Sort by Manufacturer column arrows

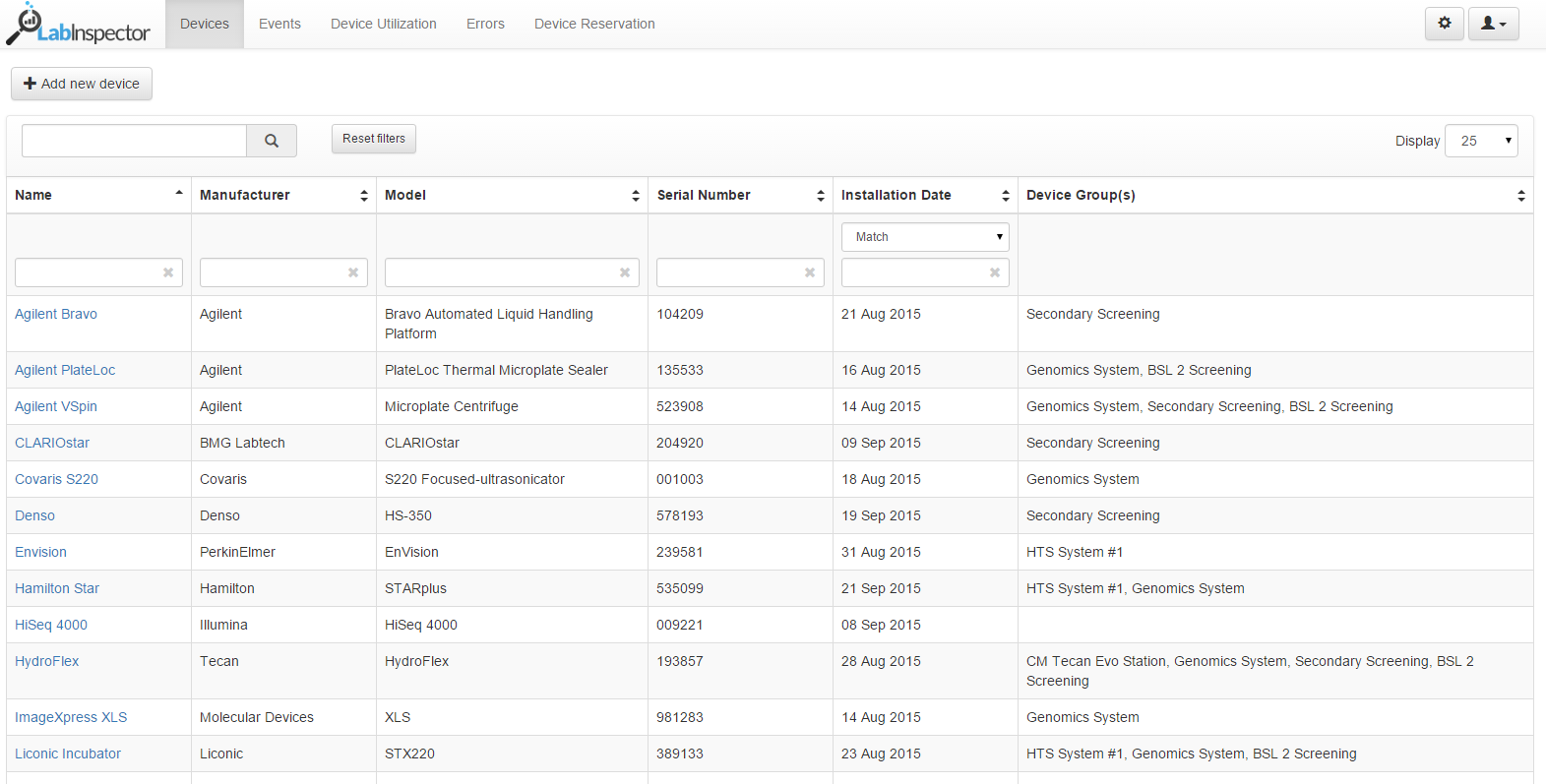pyautogui.click(x=364, y=196)
